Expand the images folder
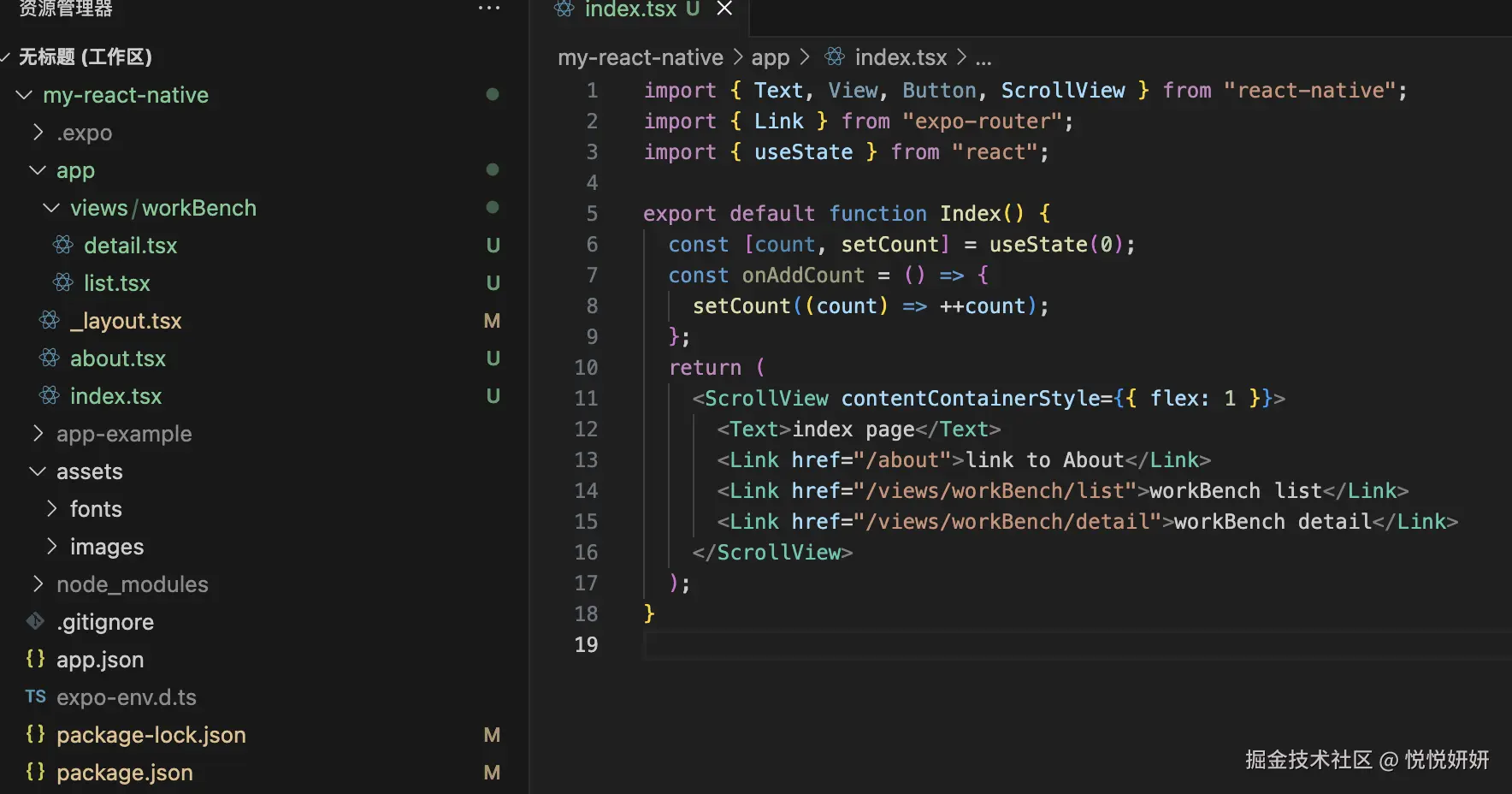 point(51,547)
